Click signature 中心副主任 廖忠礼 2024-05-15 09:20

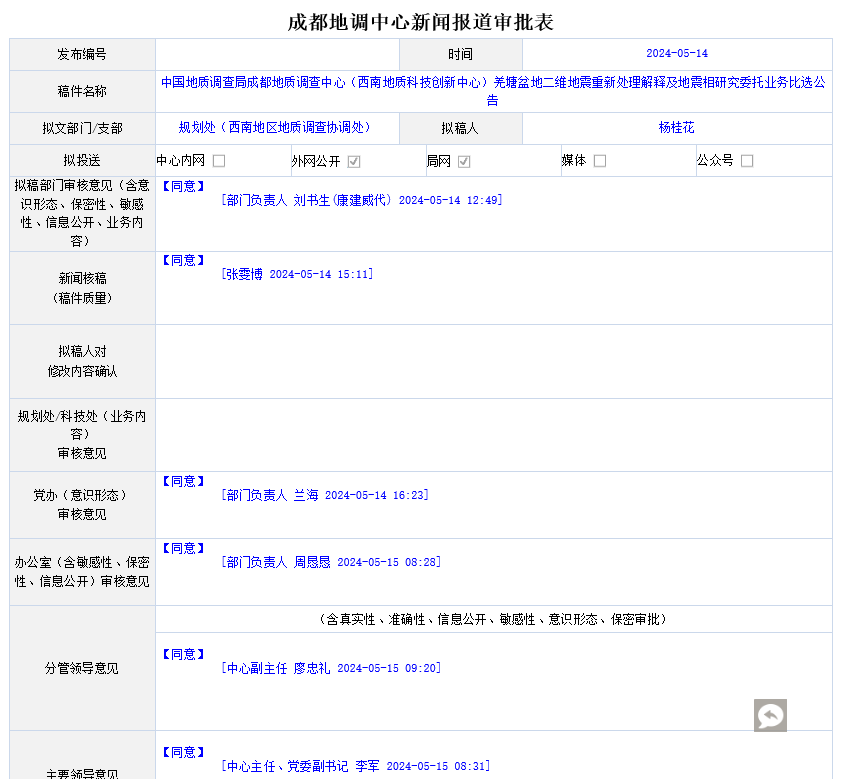pos(331,669)
